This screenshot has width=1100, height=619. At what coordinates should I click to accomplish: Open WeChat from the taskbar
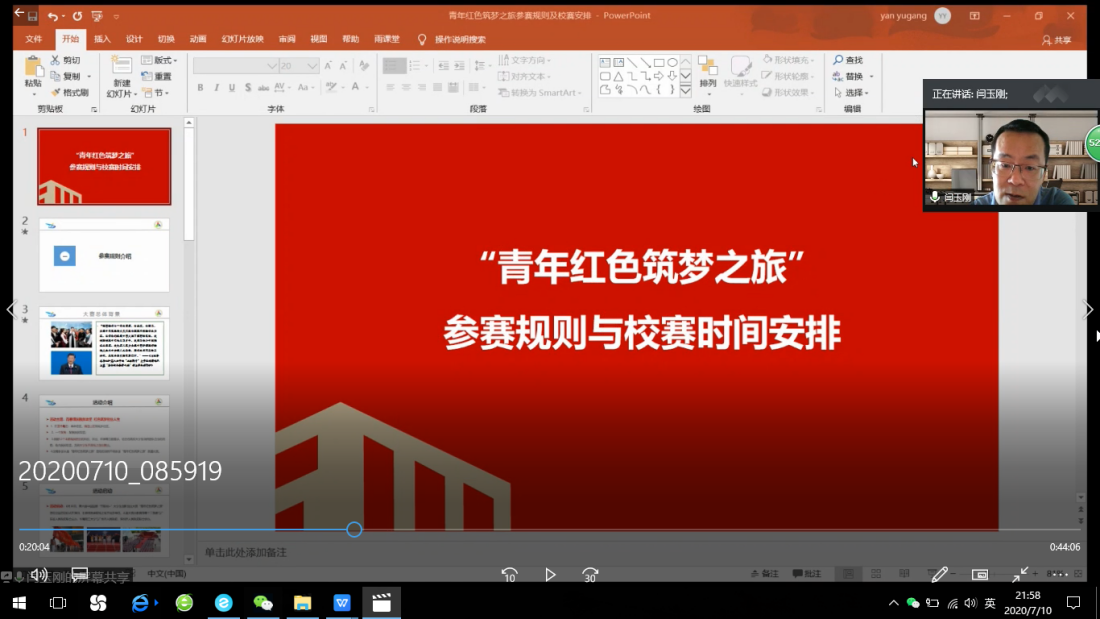263,603
